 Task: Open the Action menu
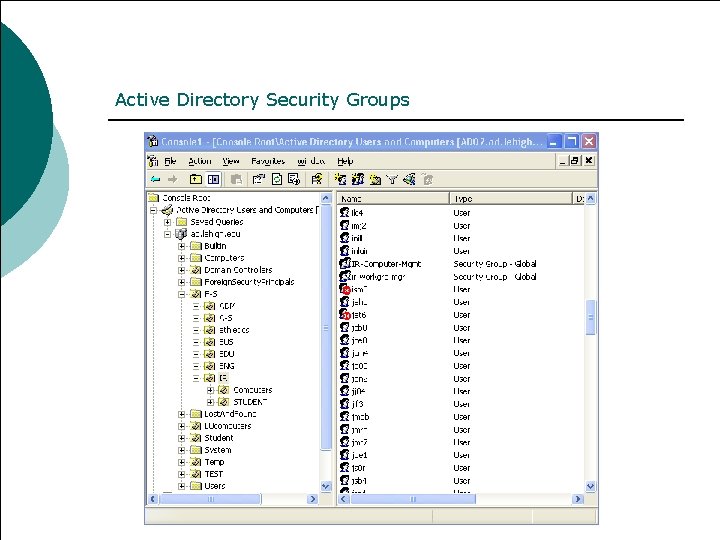point(200,161)
